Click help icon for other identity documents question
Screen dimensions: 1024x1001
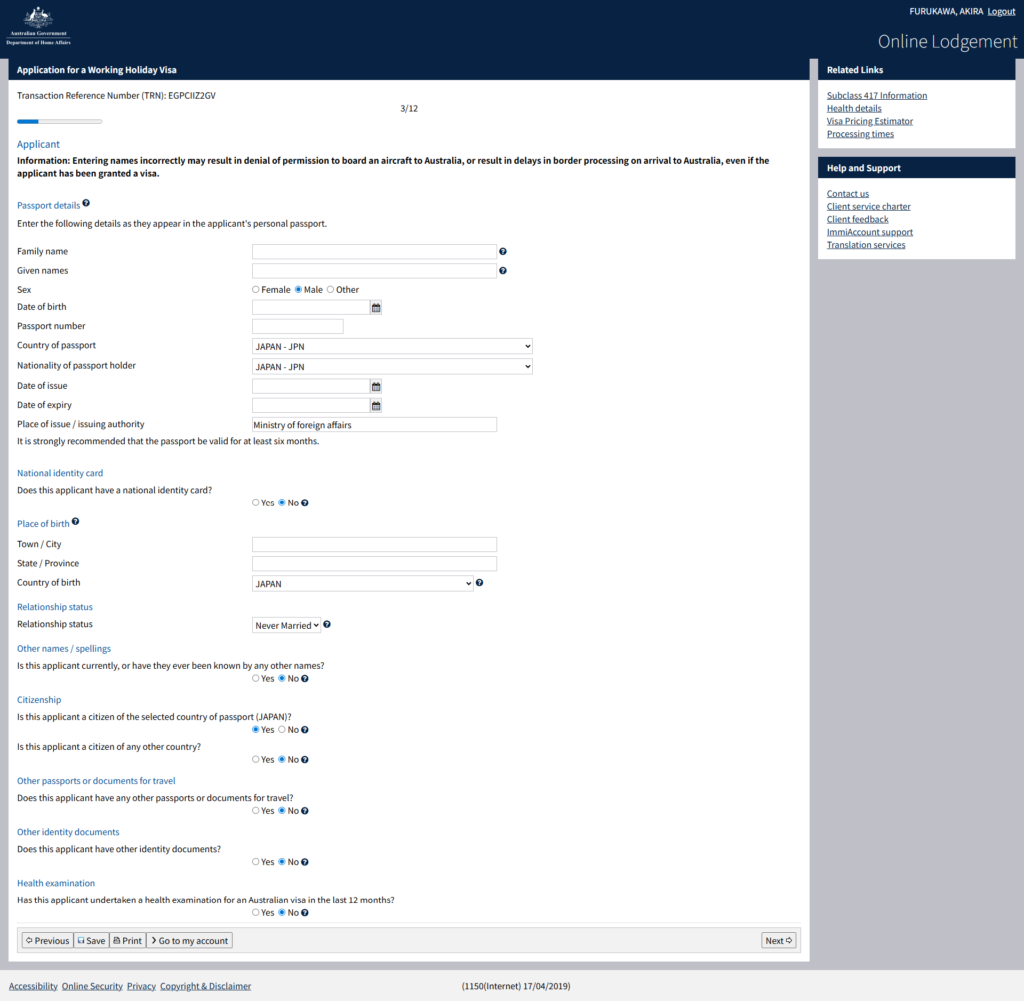click(x=305, y=862)
